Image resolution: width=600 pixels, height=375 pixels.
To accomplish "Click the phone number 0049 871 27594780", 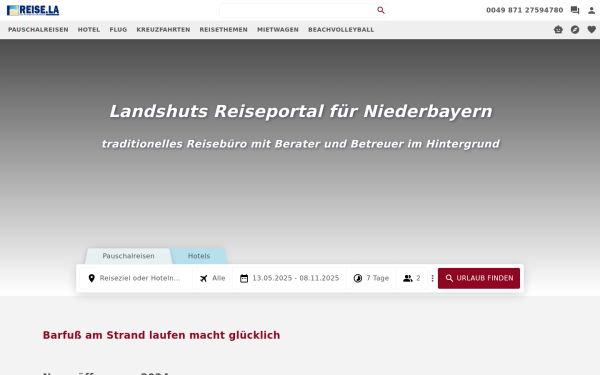I will [525, 10].
